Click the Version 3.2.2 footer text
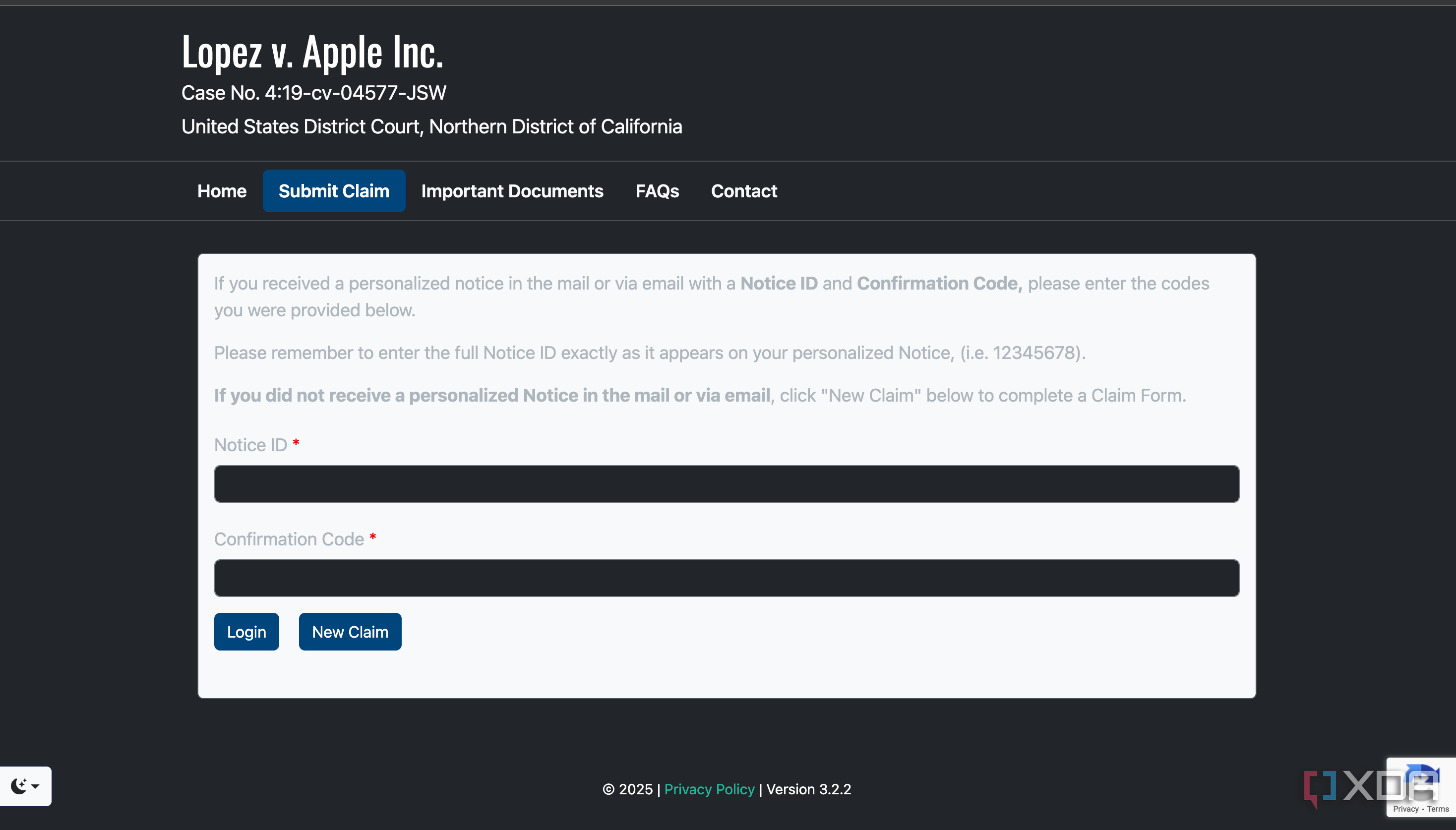This screenshot has width=1456, height=830. [x=808, y=789]
